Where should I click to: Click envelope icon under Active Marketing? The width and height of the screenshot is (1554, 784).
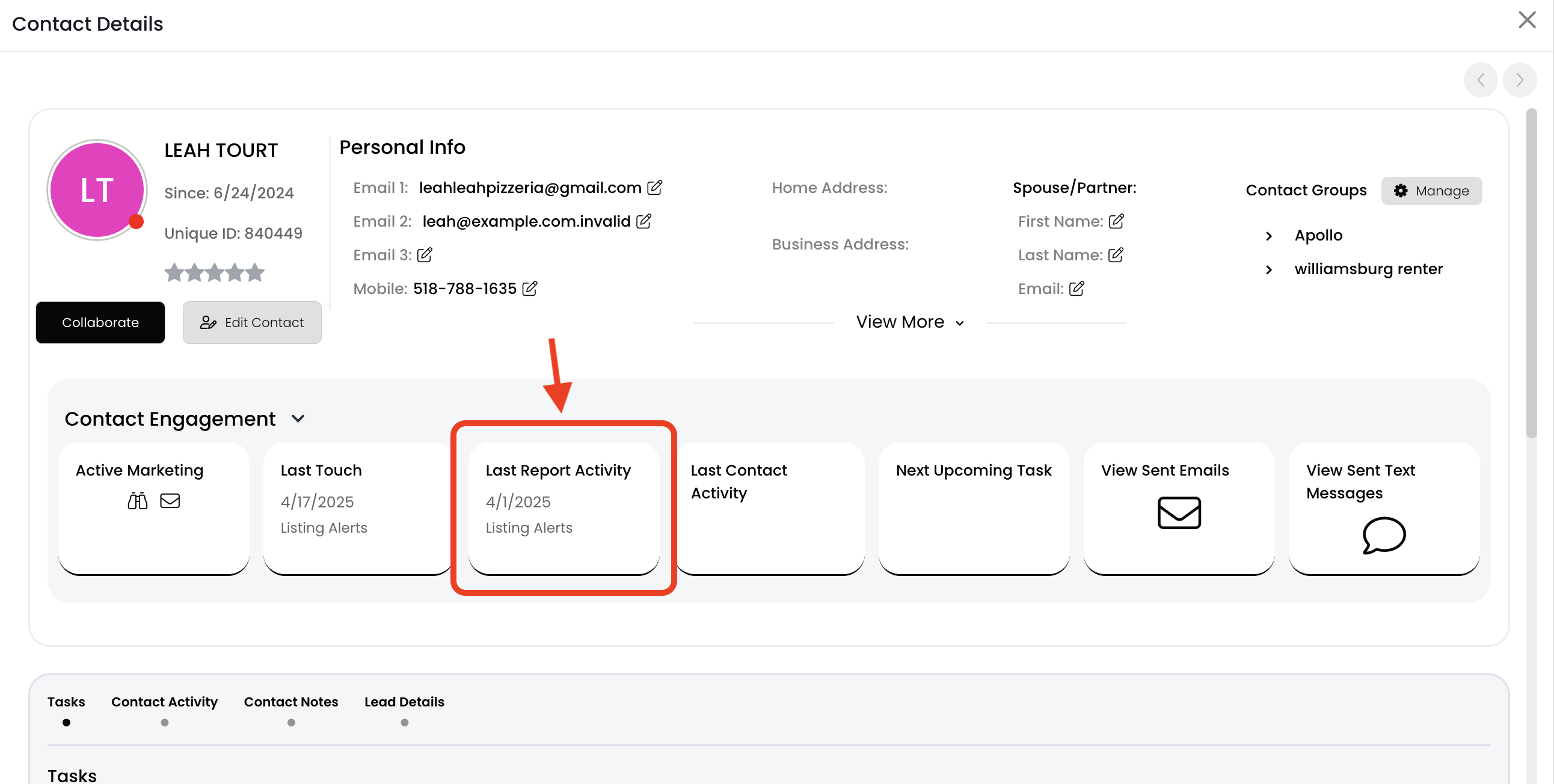(170, 501)
